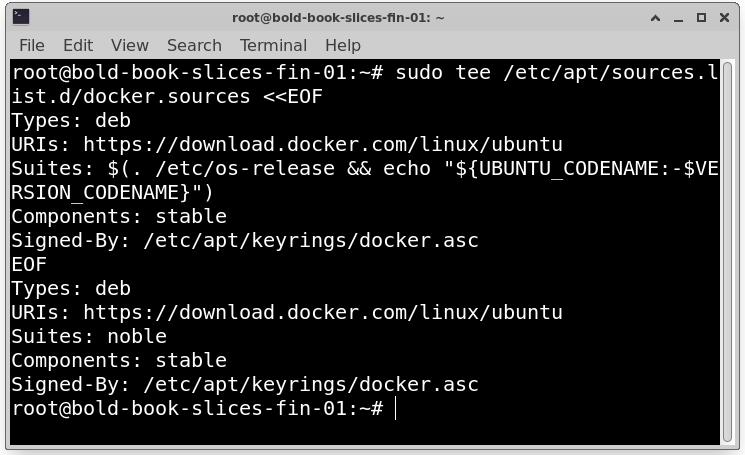This screenshot has width=745, height=455.
Task: Open the File menu
Action: [32, 45]
